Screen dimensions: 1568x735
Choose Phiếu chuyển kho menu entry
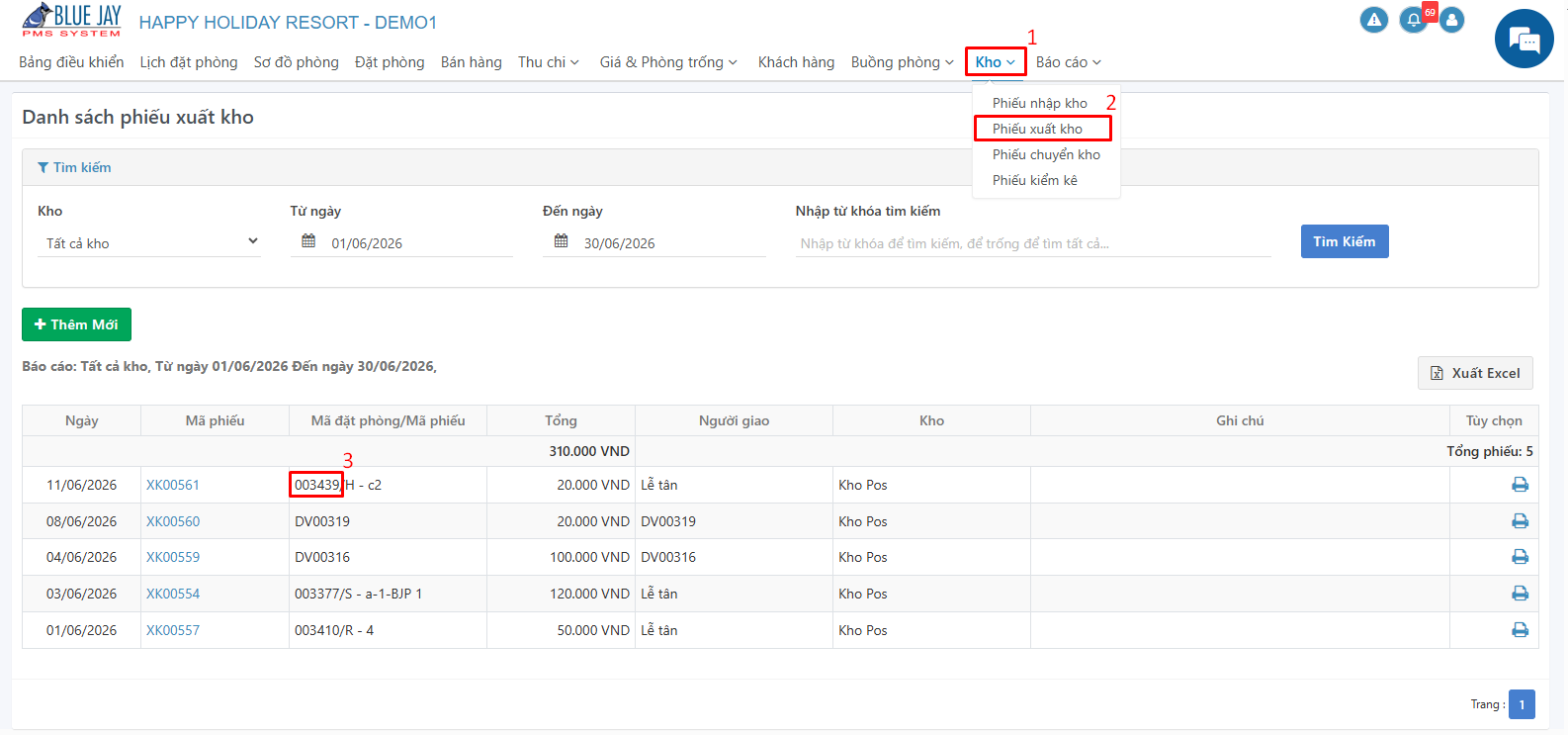pos(1046,154)
